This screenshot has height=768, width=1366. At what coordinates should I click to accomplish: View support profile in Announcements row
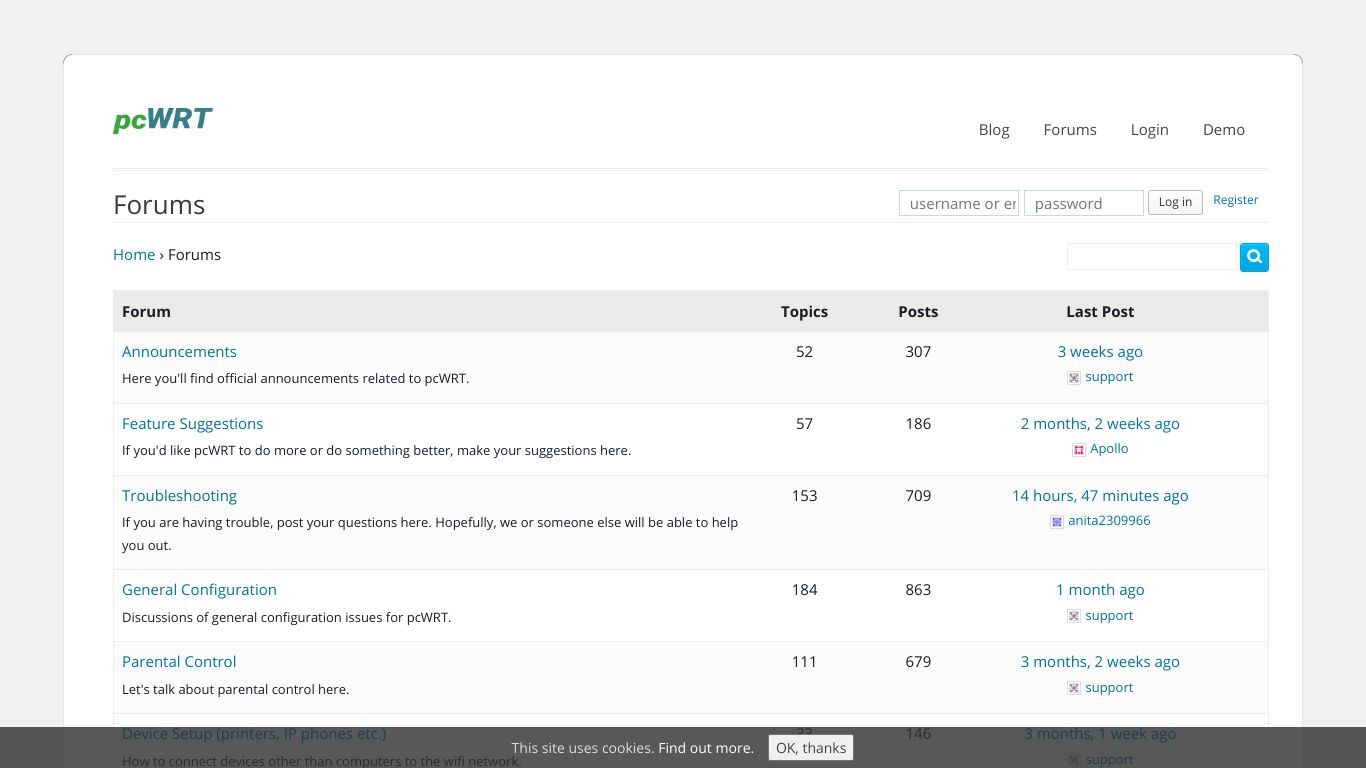click(1109, 377)
